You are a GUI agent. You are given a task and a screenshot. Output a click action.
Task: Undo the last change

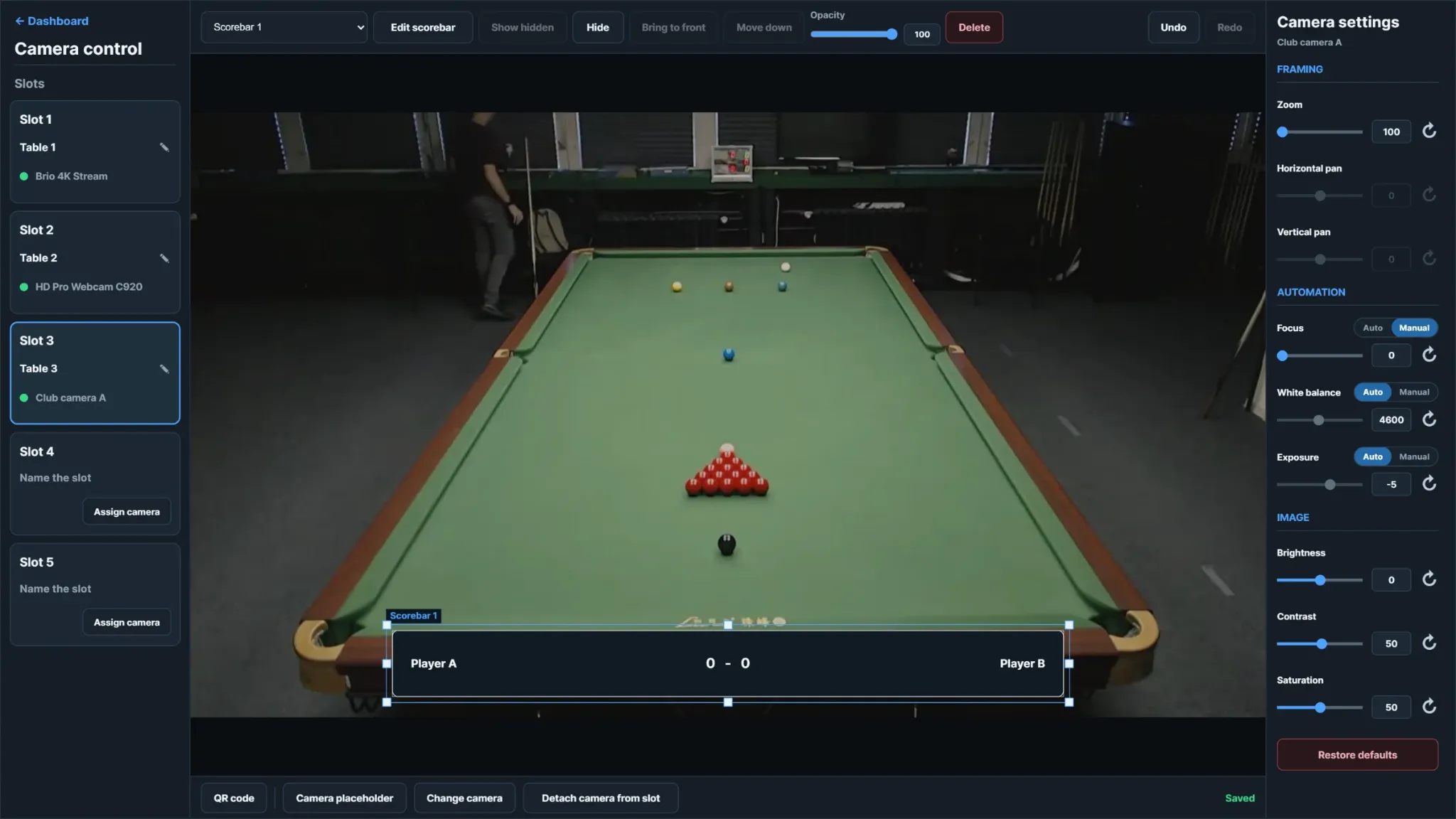click(x=1173, y=28)
